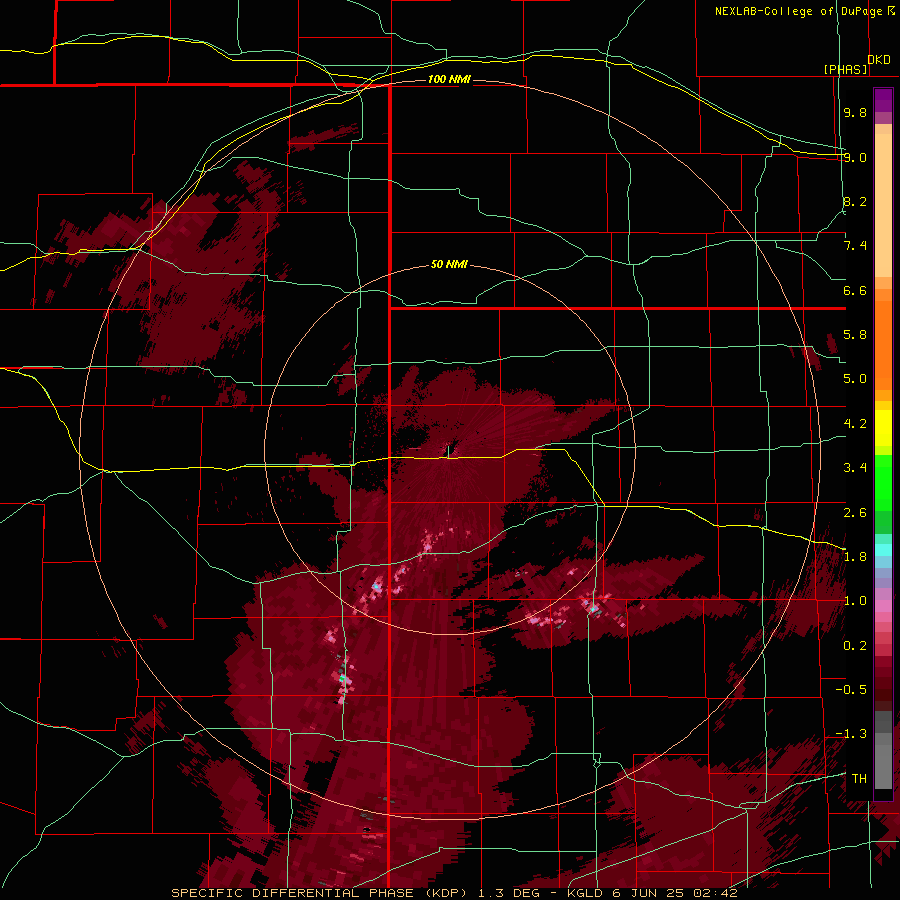
Task: Click the NEXLAB-College of DuPage title text
Action: point(799,11)
